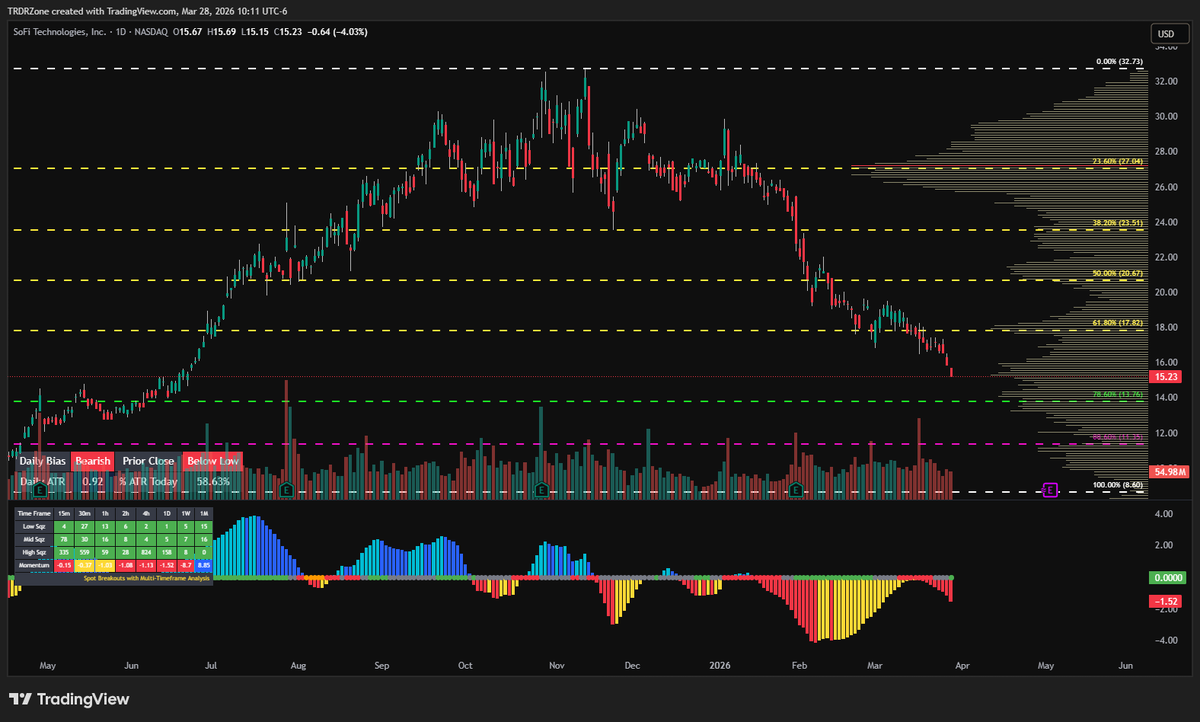
Task: Click the green 0.0000 indicator value label
Action: point(1169,578)
